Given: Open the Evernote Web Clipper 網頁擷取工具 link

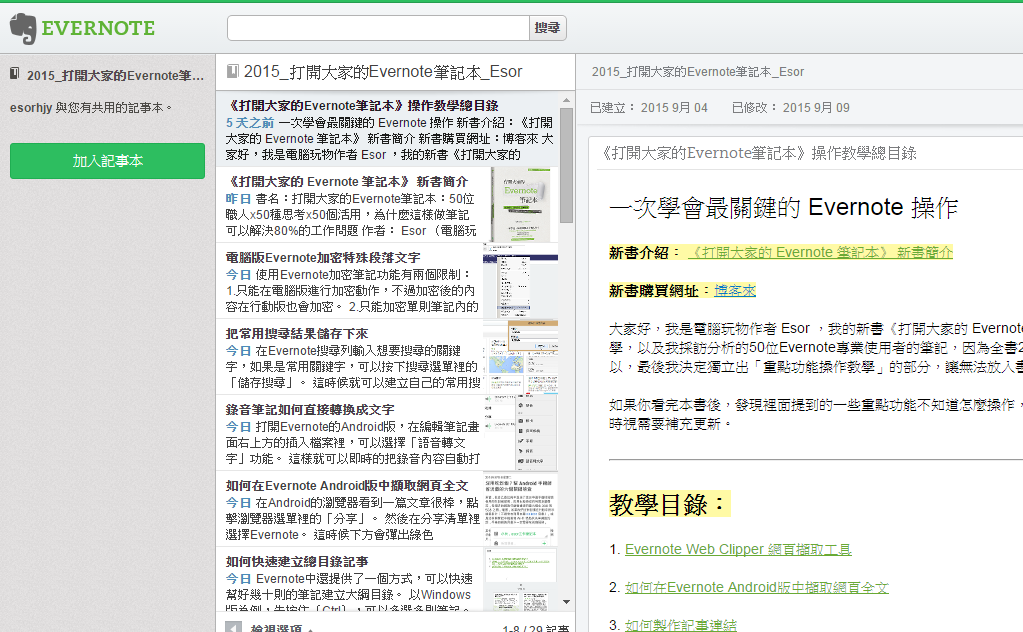Looking at the screenshot, I should [738, 549].
